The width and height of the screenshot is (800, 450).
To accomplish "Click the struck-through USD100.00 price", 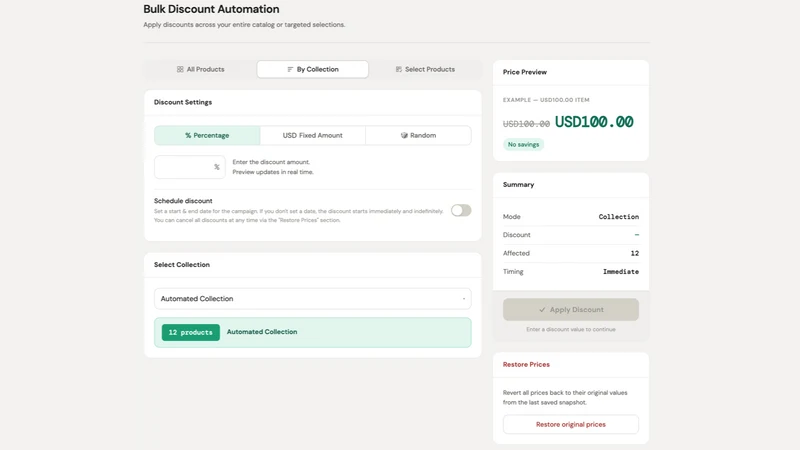I will (526, 123).
